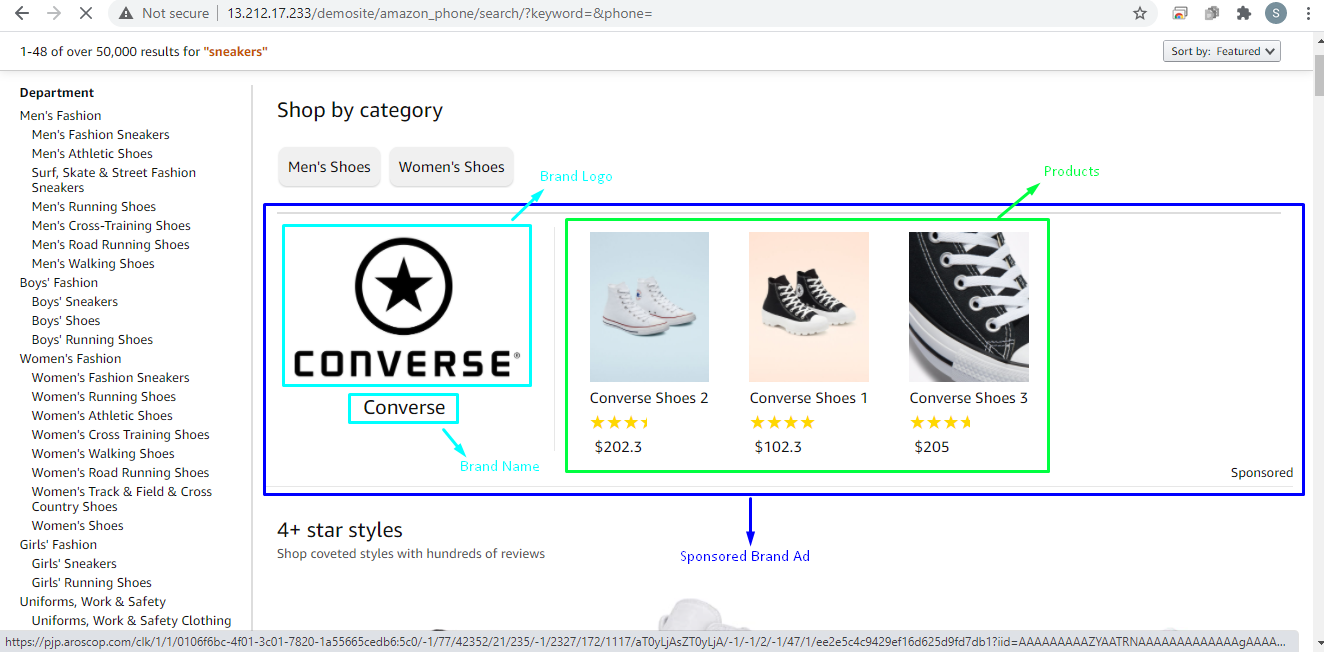The image size is (1324, 652).
Task: Click the Converse Shoes 1 title
Action: coord(809,398)
